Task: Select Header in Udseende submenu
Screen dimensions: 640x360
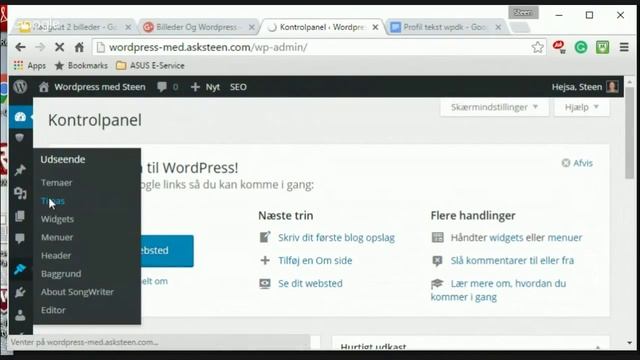Action: (56, 256)
